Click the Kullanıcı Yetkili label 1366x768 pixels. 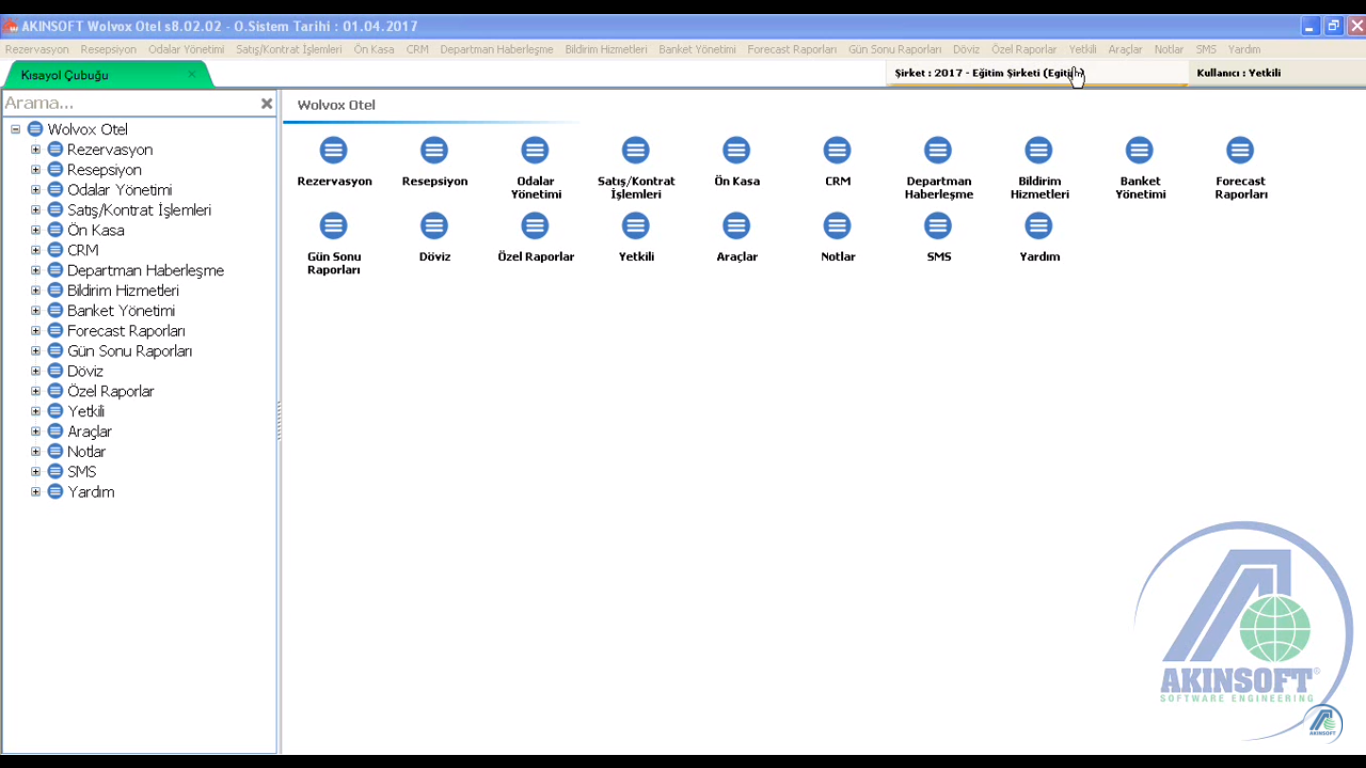(1238, 73)
